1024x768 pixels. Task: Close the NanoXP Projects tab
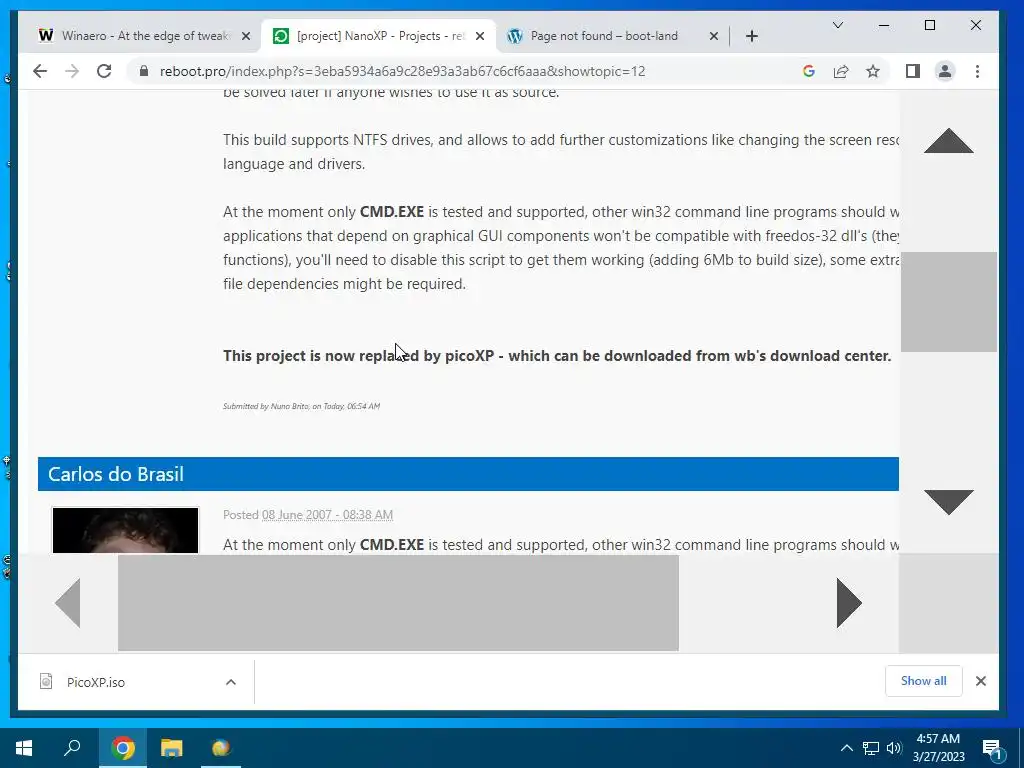(x=480, y=36)
